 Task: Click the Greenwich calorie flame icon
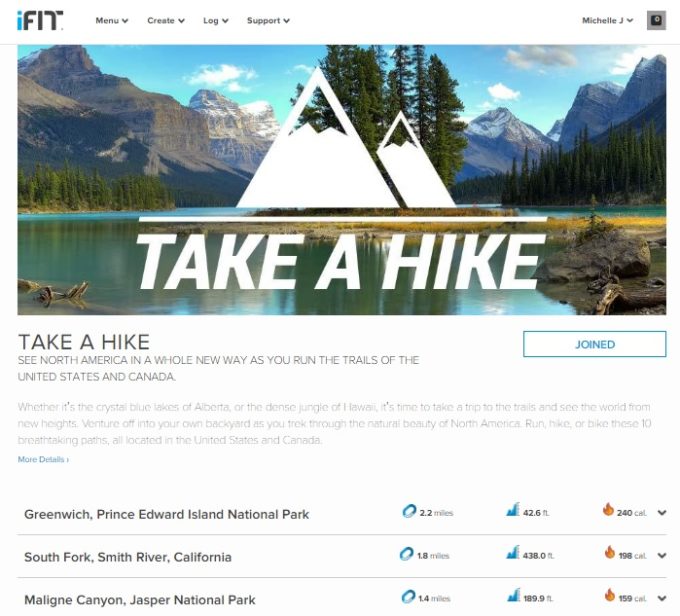click(x=608, y=509)
